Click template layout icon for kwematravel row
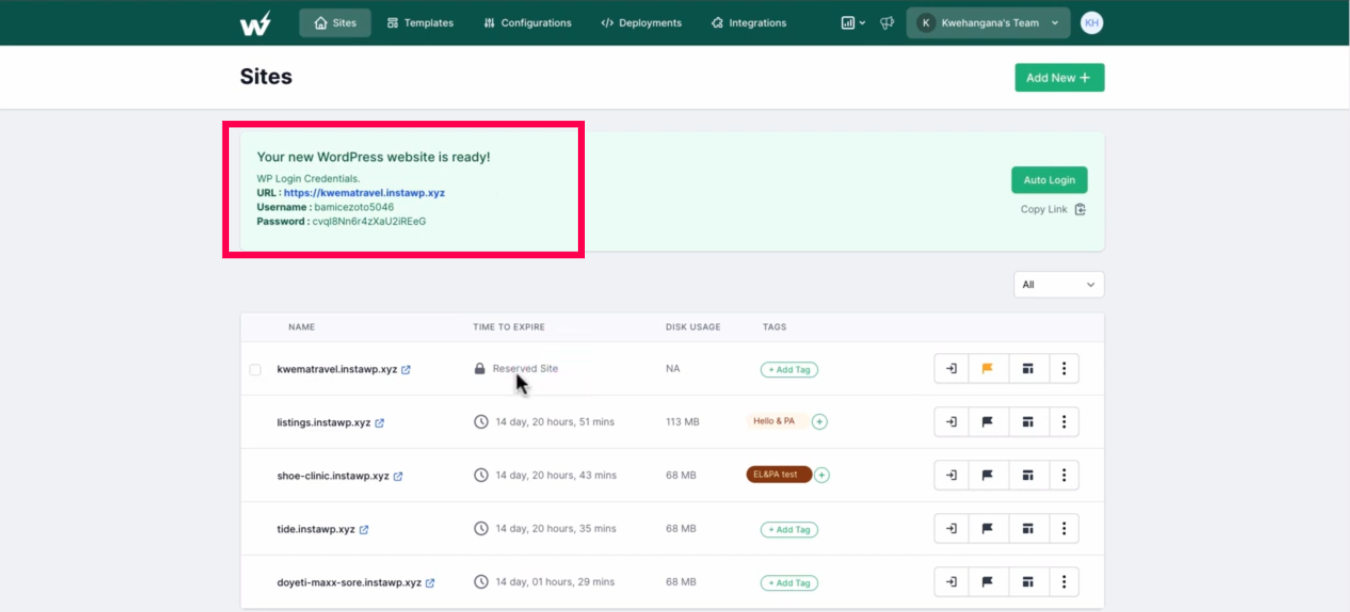Screen dimensions: 1350x612 (x=1027, y=369)
